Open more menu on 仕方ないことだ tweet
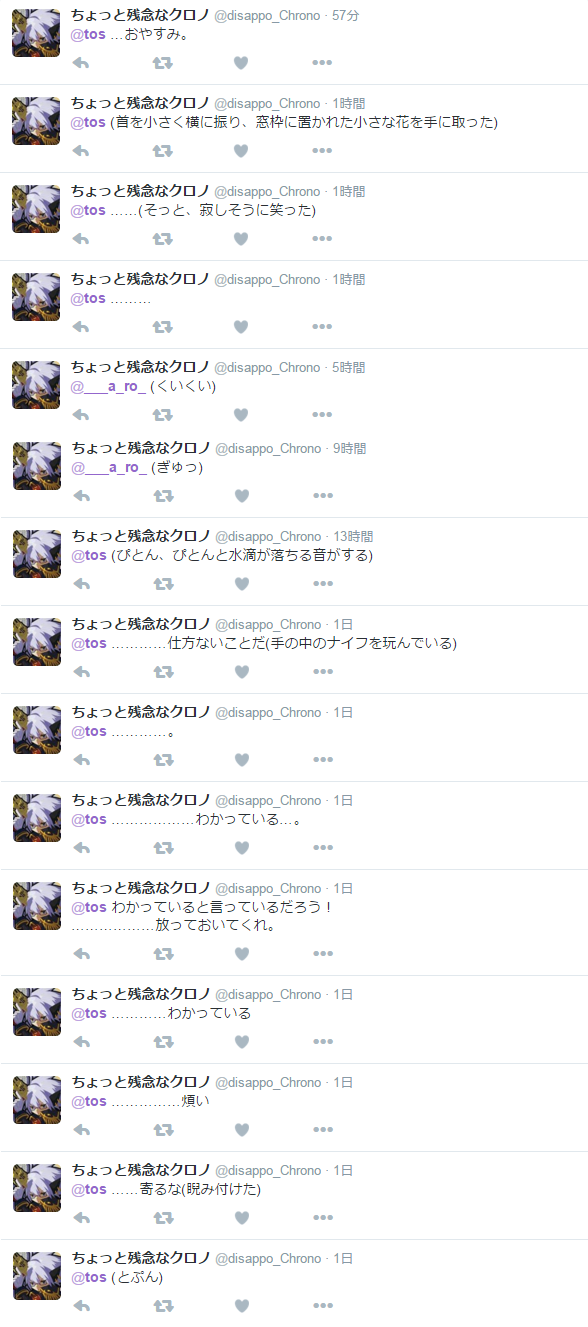 click(x=322, y=672)
